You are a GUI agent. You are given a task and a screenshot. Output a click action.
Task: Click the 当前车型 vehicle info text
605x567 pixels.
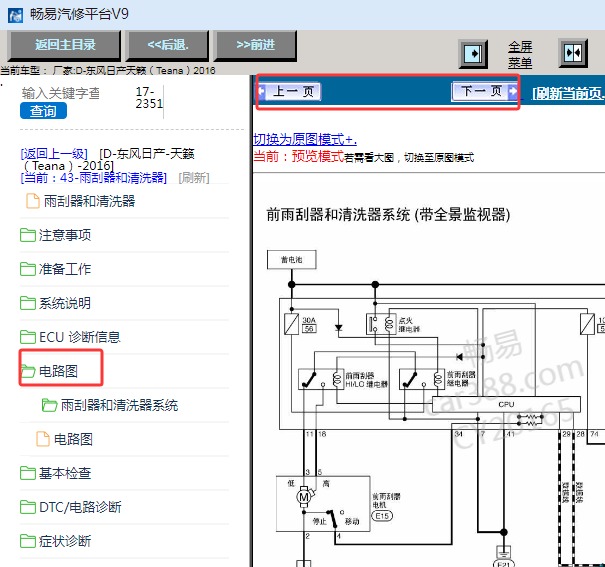click(x=108, y=70)
